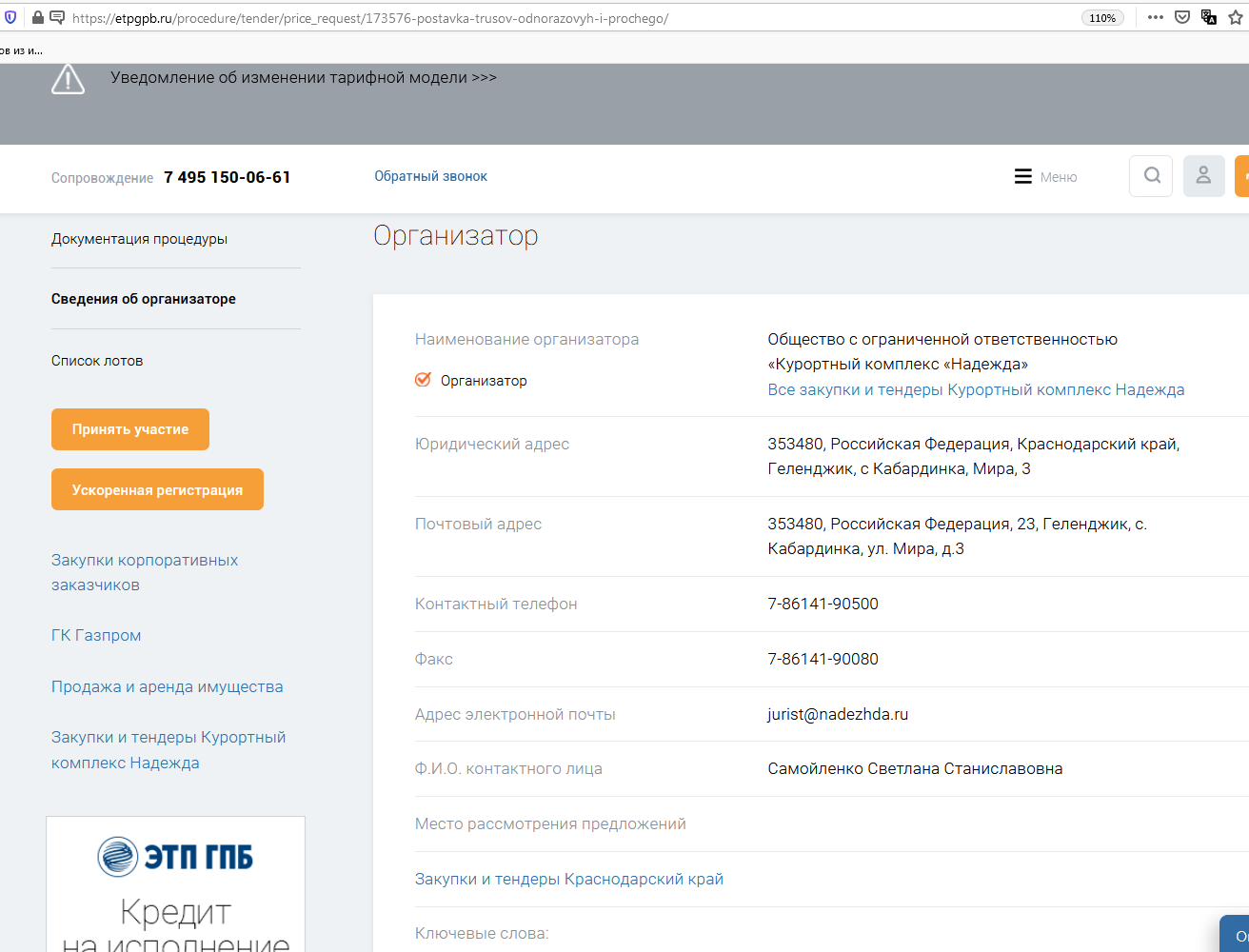Open sidebar link Закупки и тендеры Курортный комплекс Надежда
1249x952 pixels.
pos(169,750)
